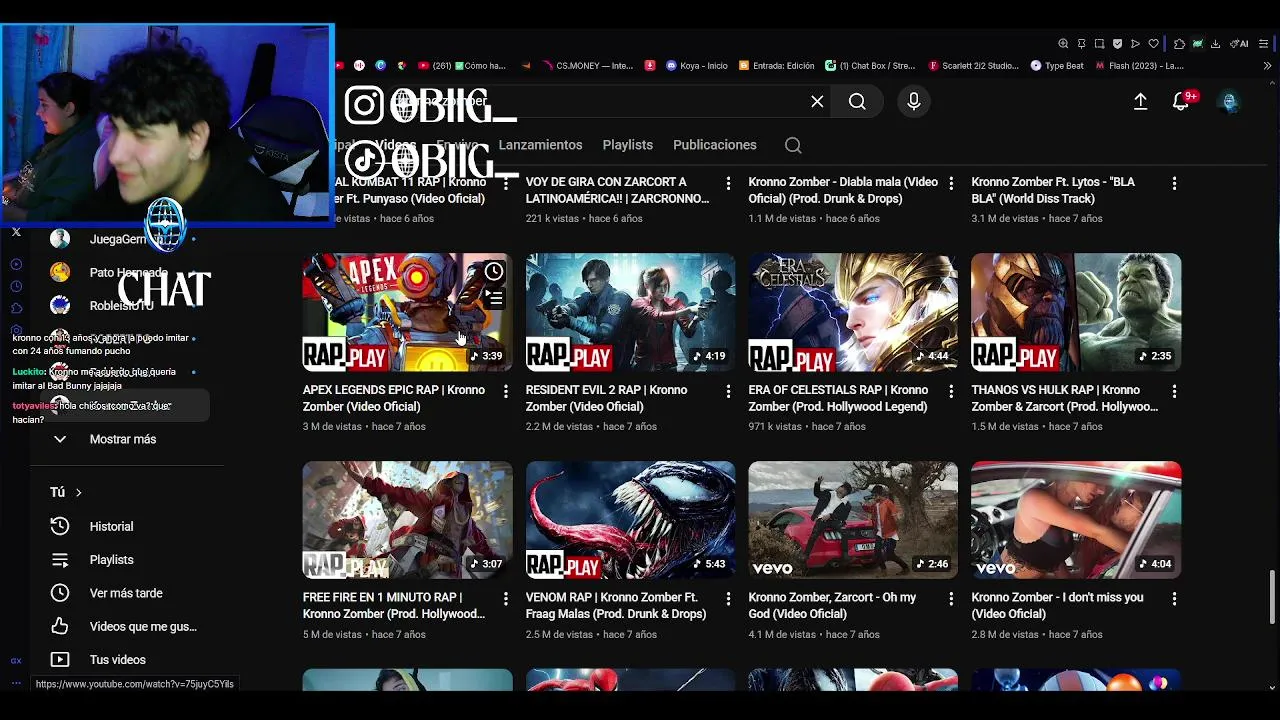Click the heart bookmark icon in toolbar
The height and width of the screenshot is (720, 1280).
click(1154, 44)
